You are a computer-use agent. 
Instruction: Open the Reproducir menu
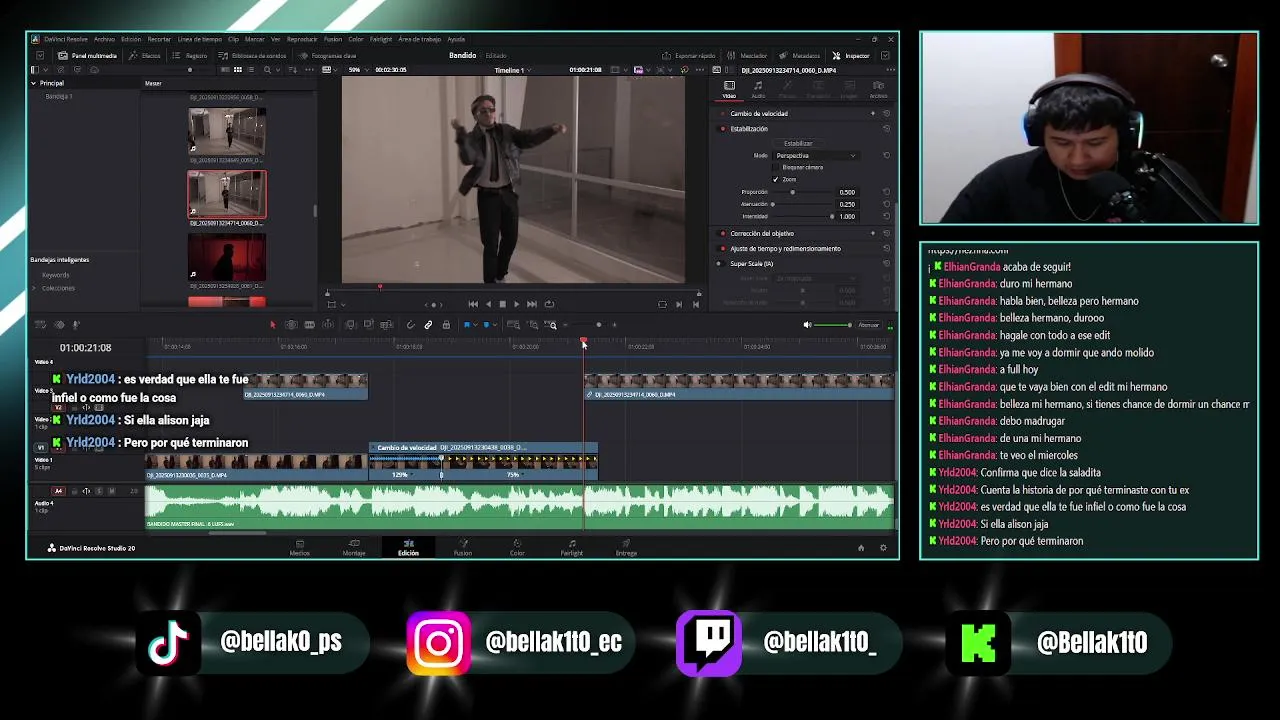coord(302,39)
